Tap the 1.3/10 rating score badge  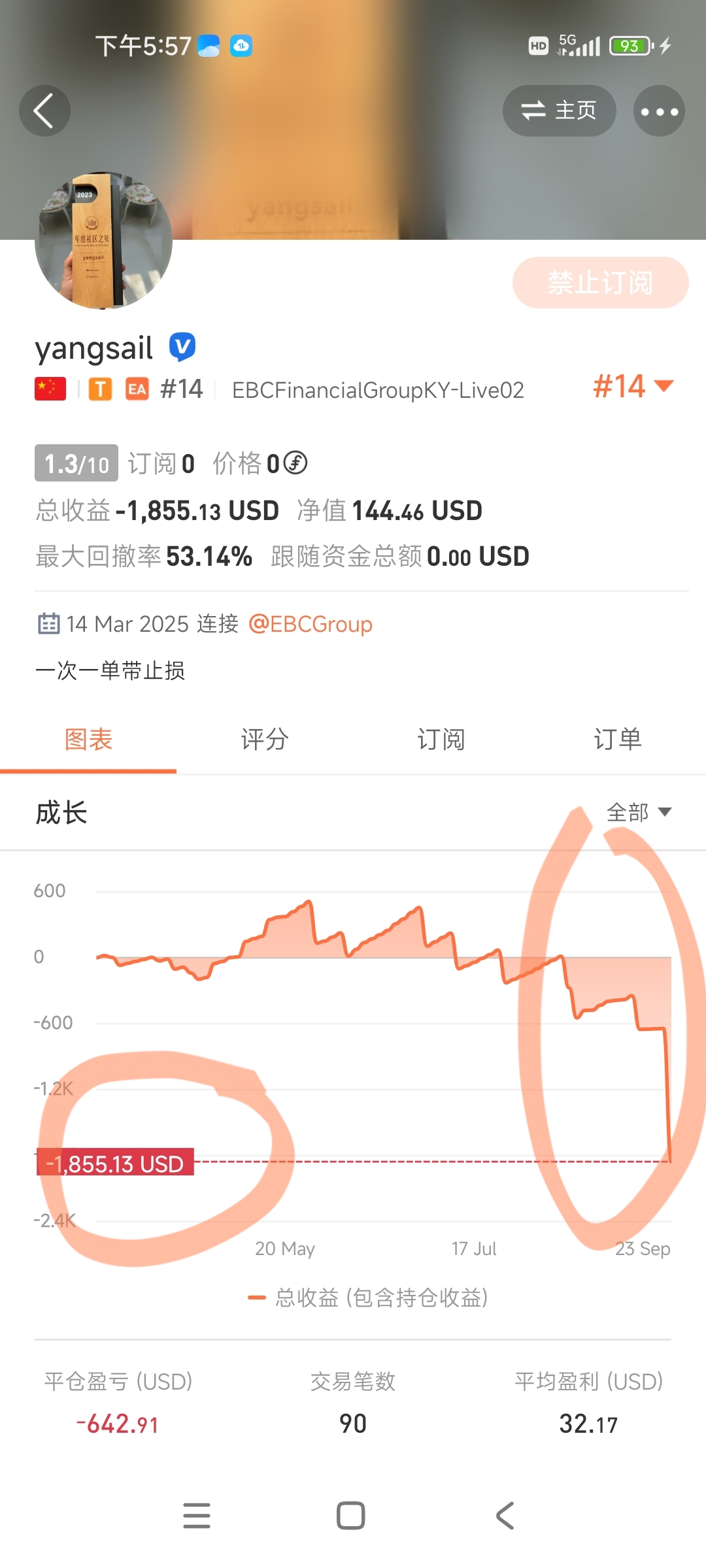coord(76,463)
